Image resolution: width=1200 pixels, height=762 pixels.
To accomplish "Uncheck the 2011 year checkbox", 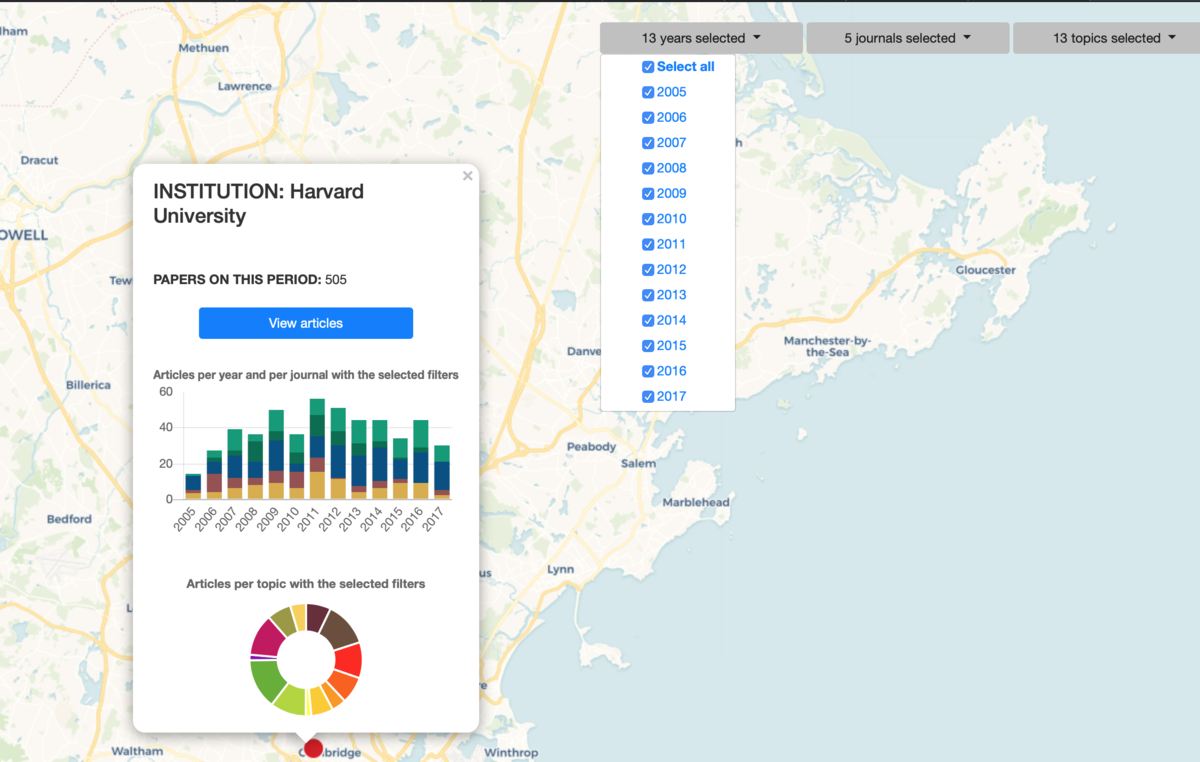I will [648, 244].
